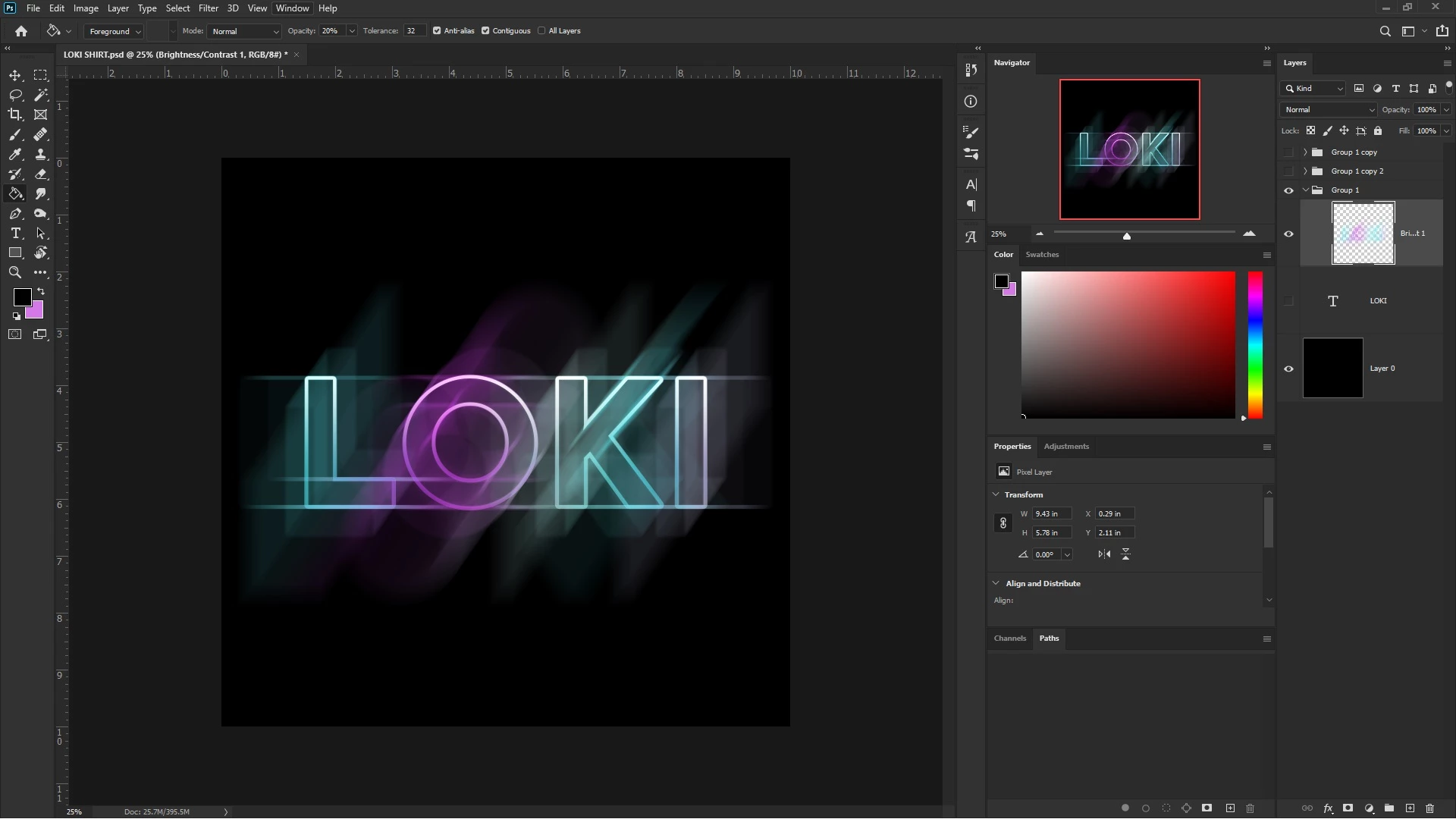
Task: Select the Pen tool
Action: coord(15,214)
